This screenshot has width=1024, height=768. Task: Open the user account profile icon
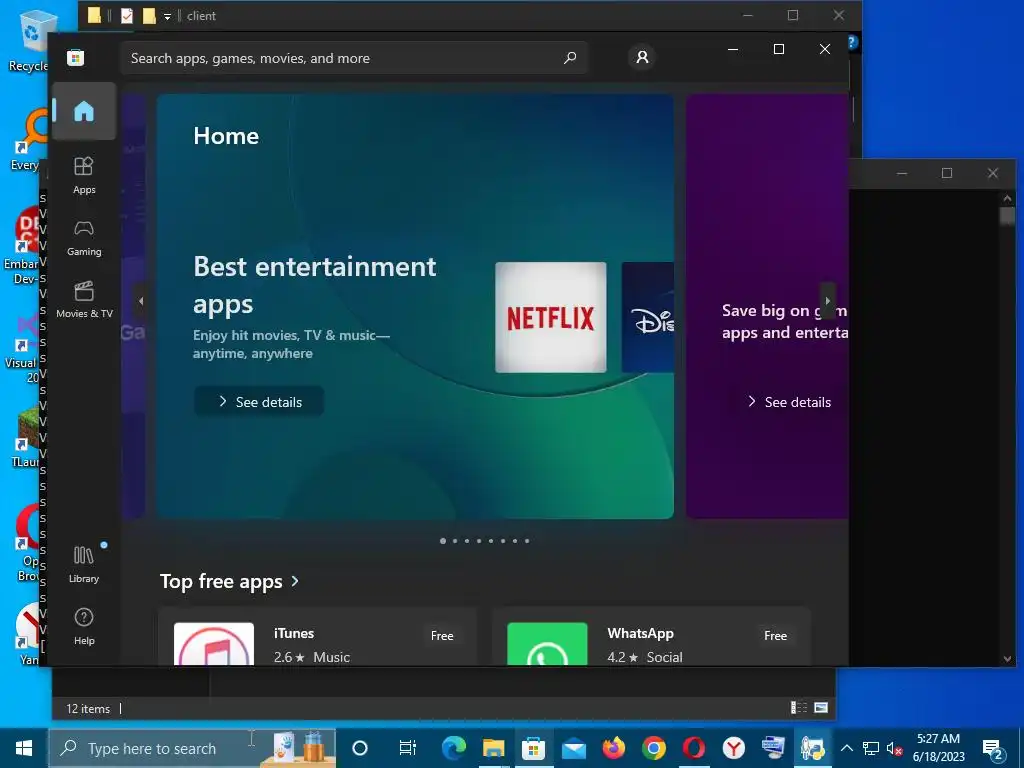642,57
